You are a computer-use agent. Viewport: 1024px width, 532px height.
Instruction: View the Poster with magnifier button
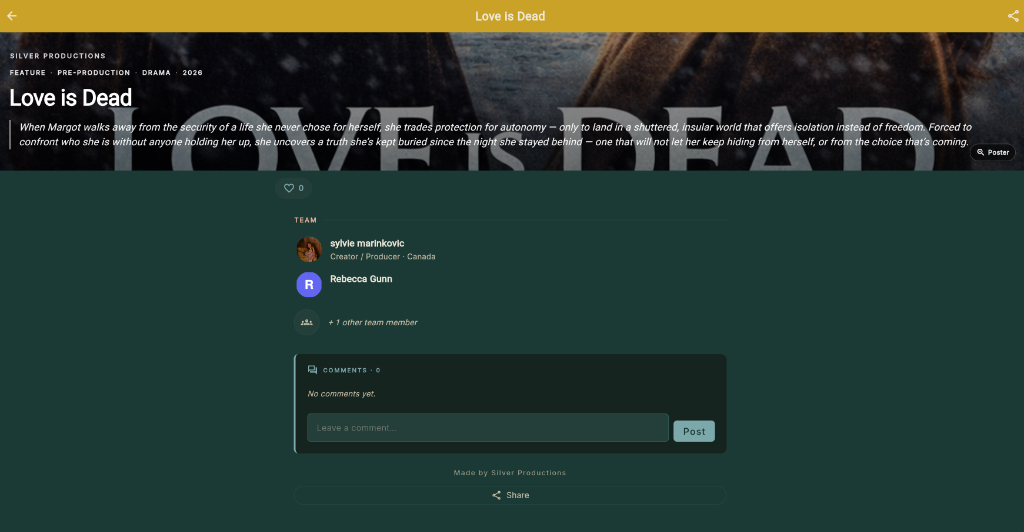[993, 152]
